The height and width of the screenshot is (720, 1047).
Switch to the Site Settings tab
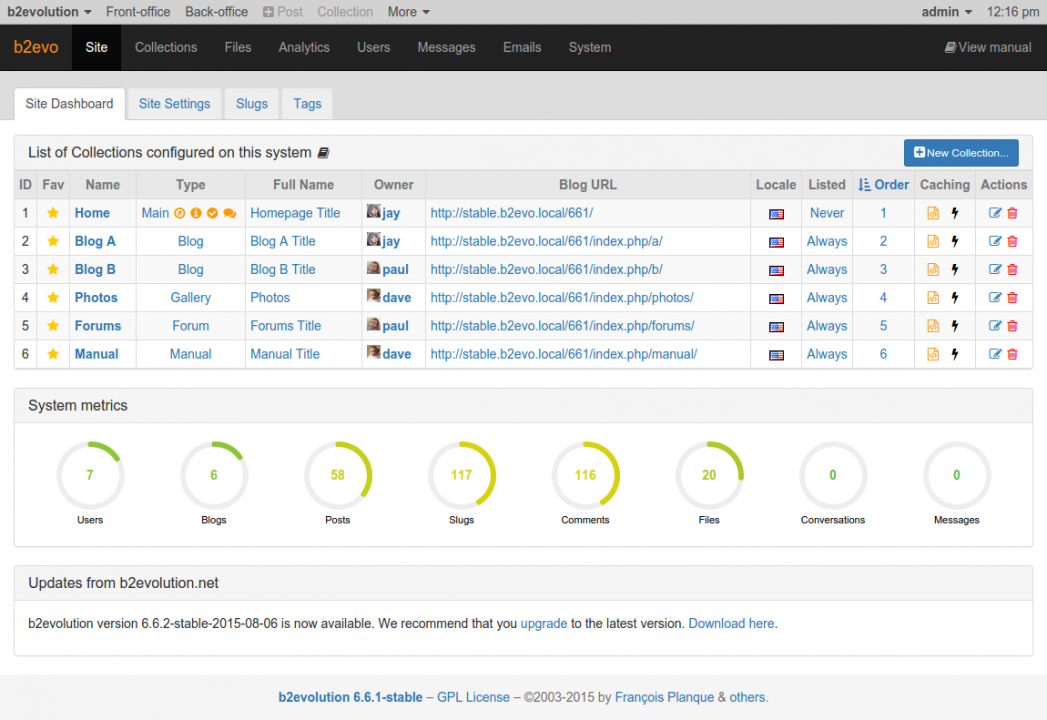[x=174, y=104]
